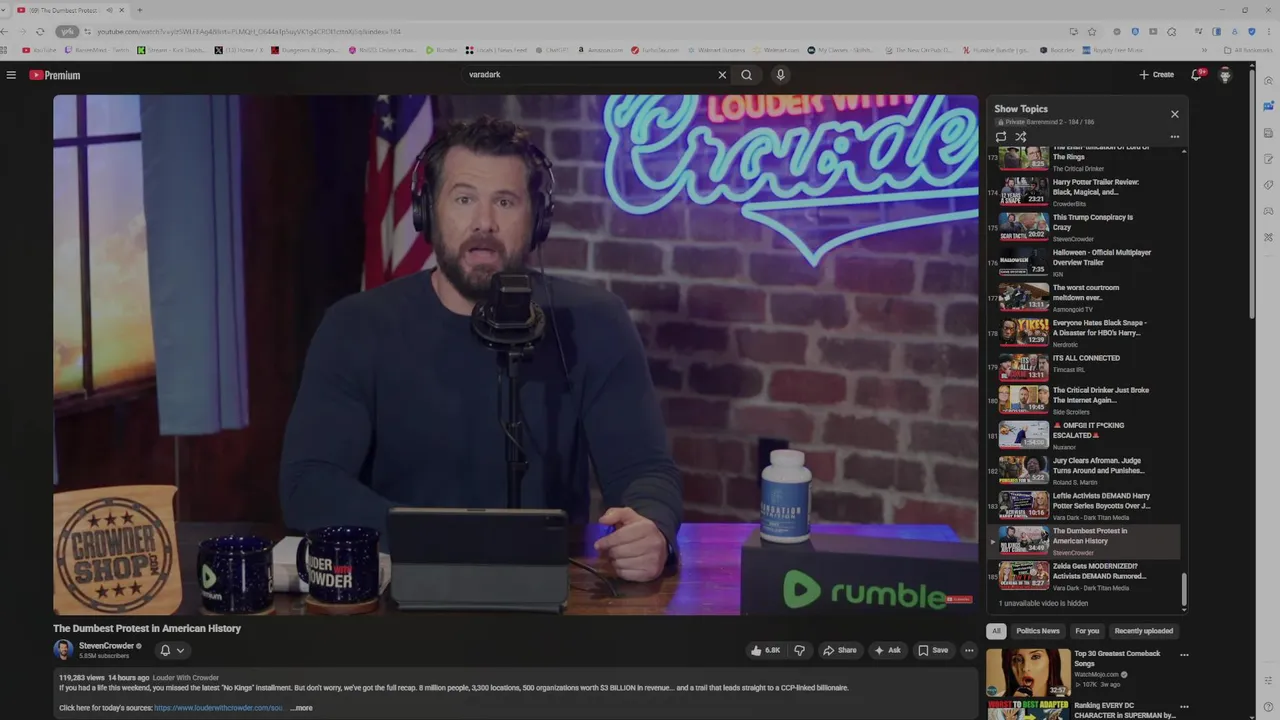This screenshot has width=1280, height=720.
Task: Select 'The worst courtroom meltdown ever' video
Action: [x=1084, y=297]
